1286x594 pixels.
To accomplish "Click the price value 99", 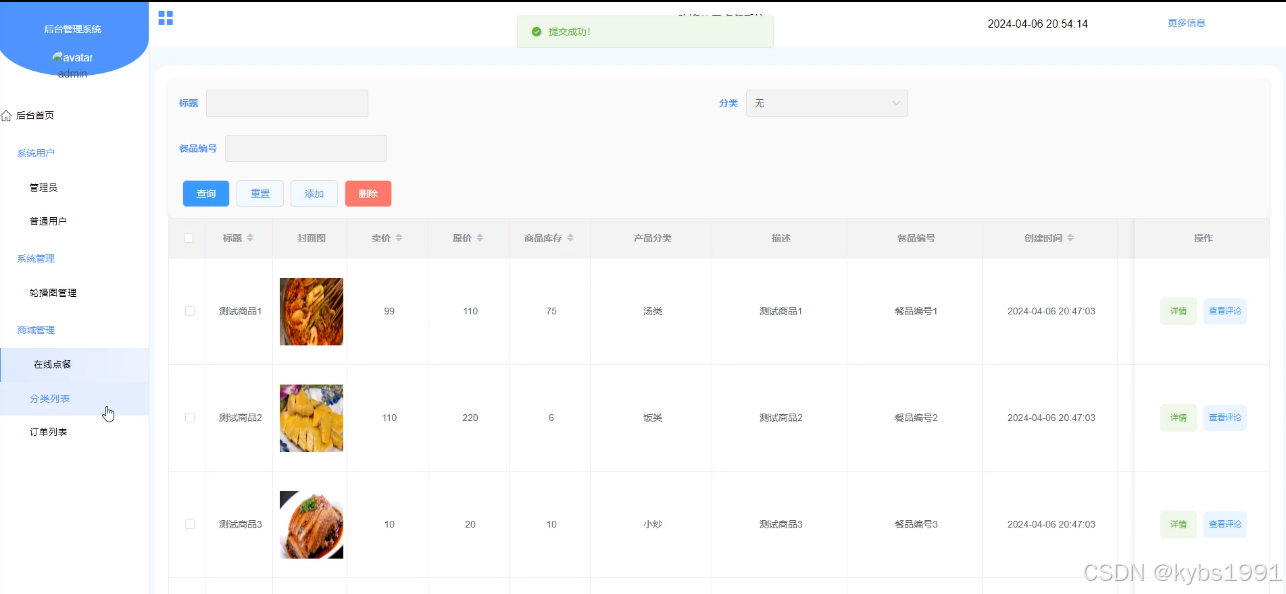I will click(389, 311).
